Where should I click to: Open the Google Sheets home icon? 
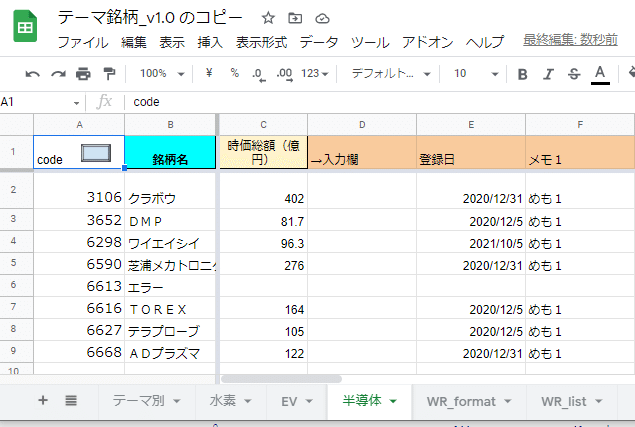coord(25,27)
